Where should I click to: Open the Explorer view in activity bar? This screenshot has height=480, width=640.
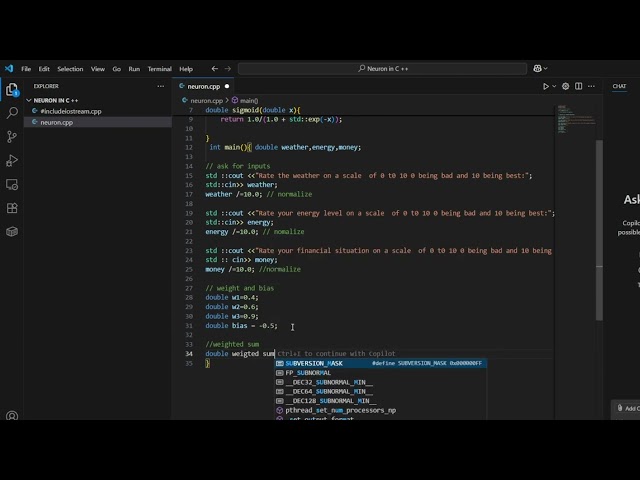[x=12, y=89]
